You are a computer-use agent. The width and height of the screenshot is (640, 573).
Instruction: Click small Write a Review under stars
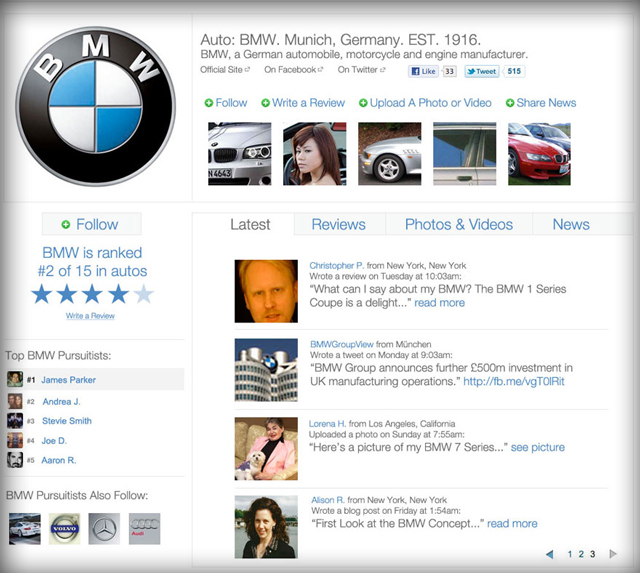[90, 316]
